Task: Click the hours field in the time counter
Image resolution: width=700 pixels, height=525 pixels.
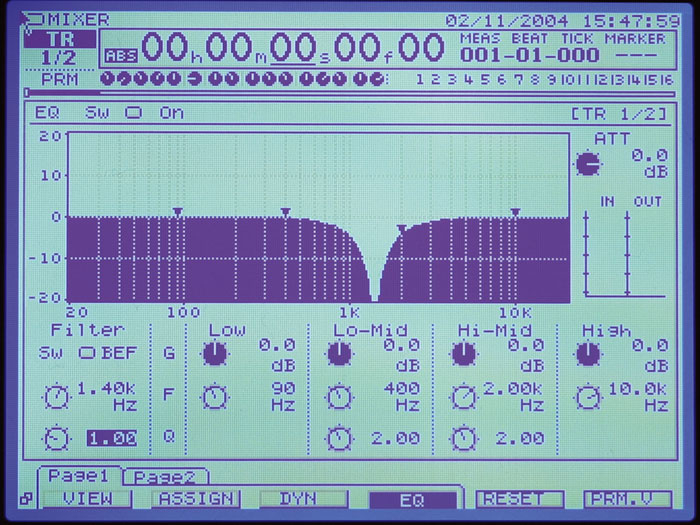Action: pyautogui.click(x=164, y=47)
